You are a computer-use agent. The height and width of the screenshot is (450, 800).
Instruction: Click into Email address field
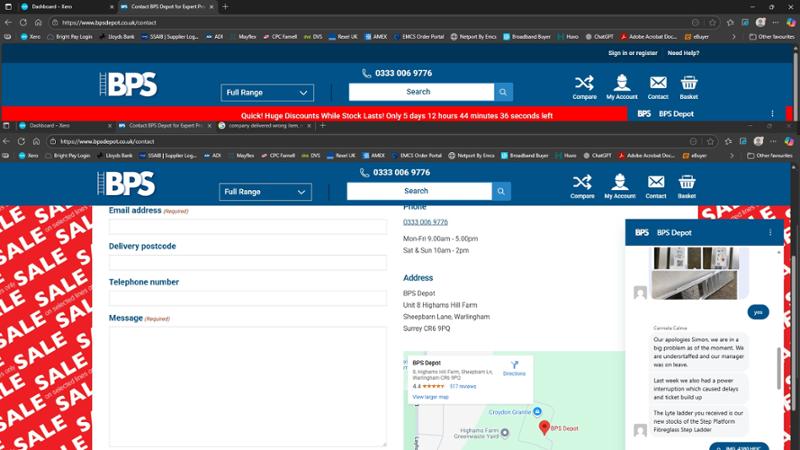click(247, 227)
